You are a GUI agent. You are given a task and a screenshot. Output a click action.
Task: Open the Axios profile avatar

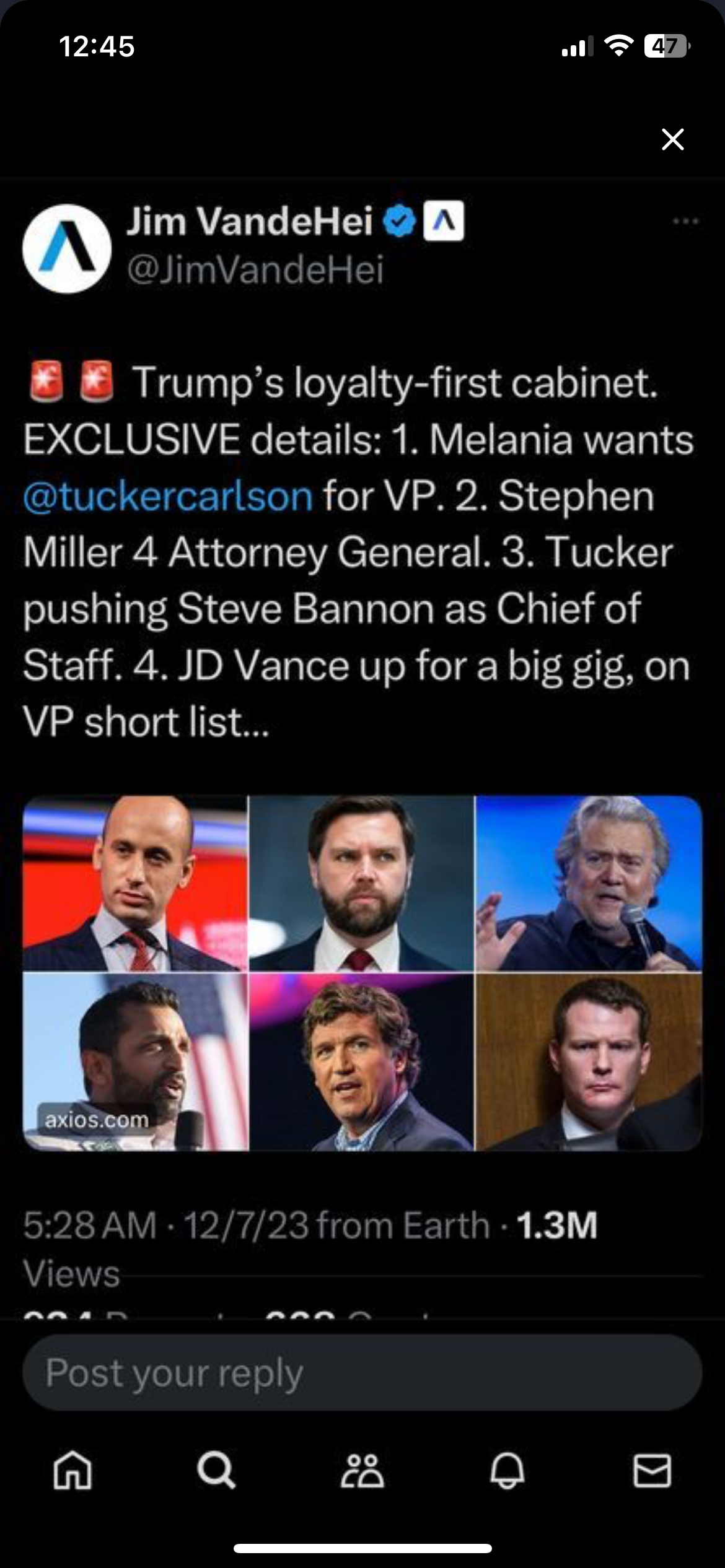[x=67, y=248]
